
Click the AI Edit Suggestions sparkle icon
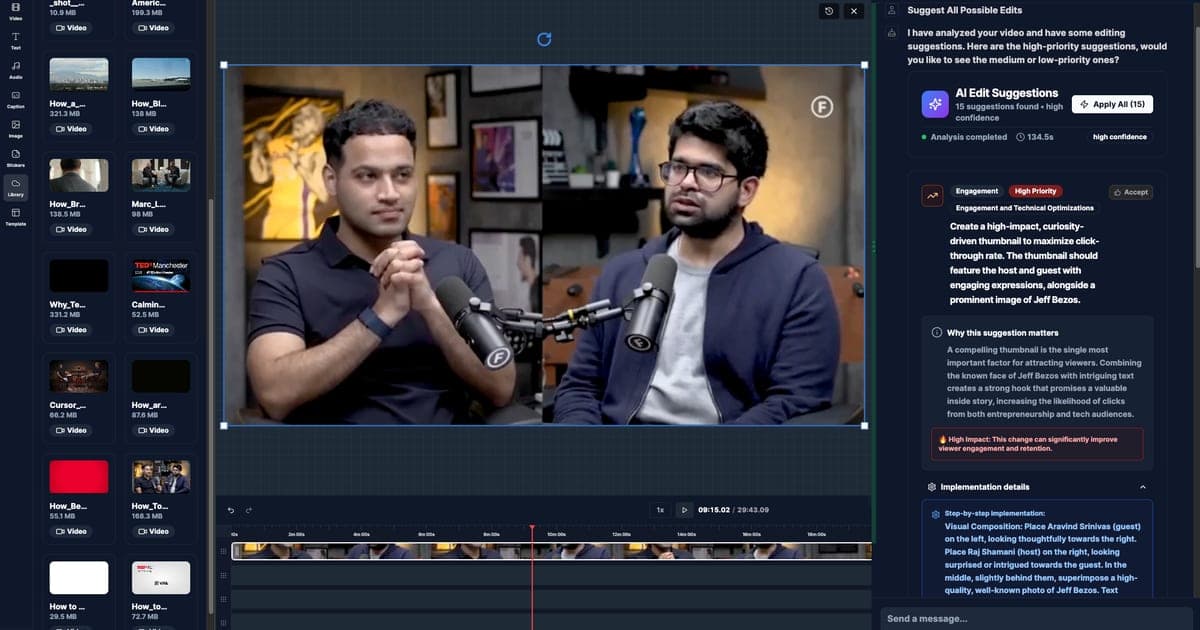click(935, 103)
